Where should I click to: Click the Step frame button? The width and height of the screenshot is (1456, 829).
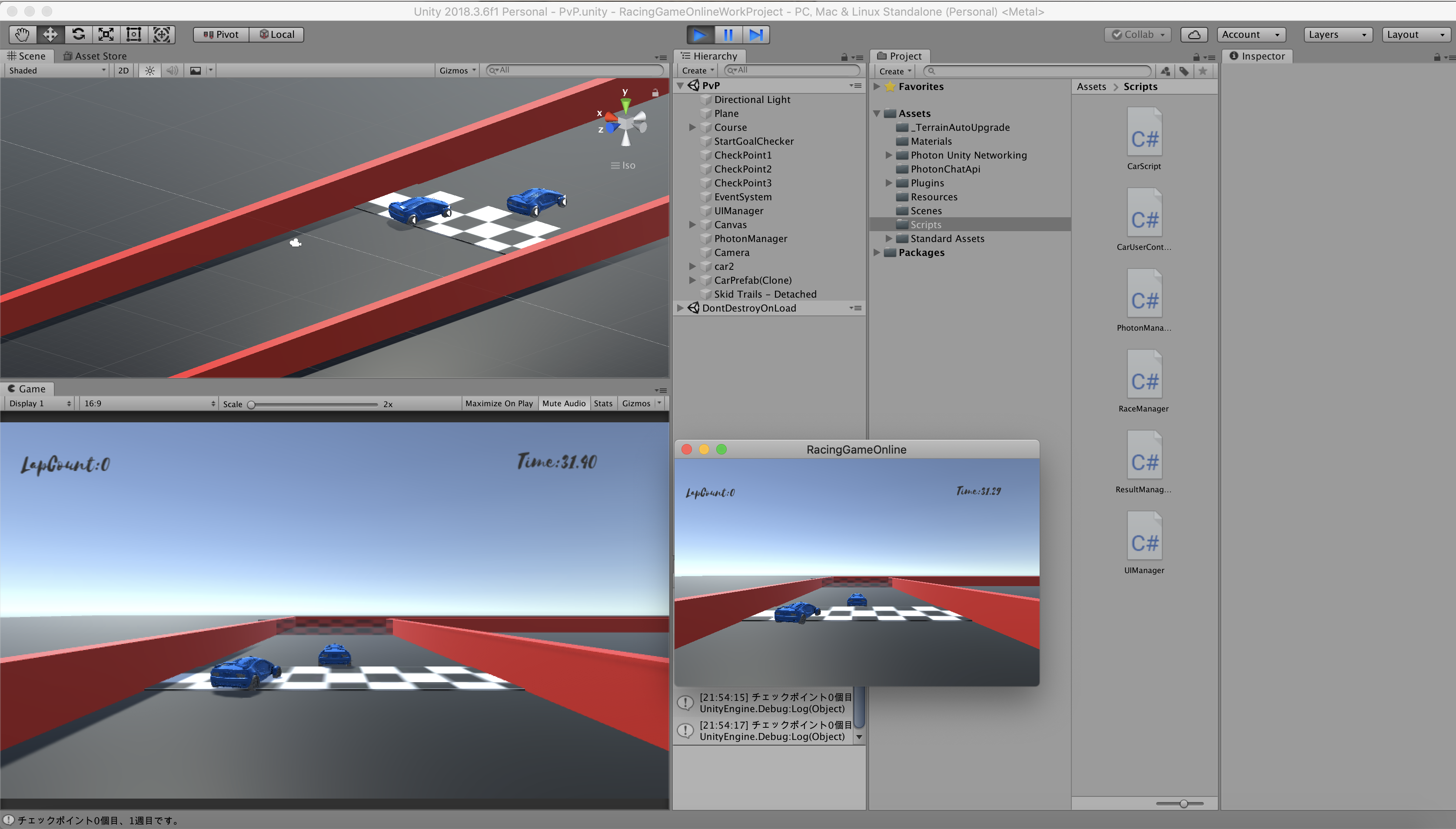(x=756, y=35)
